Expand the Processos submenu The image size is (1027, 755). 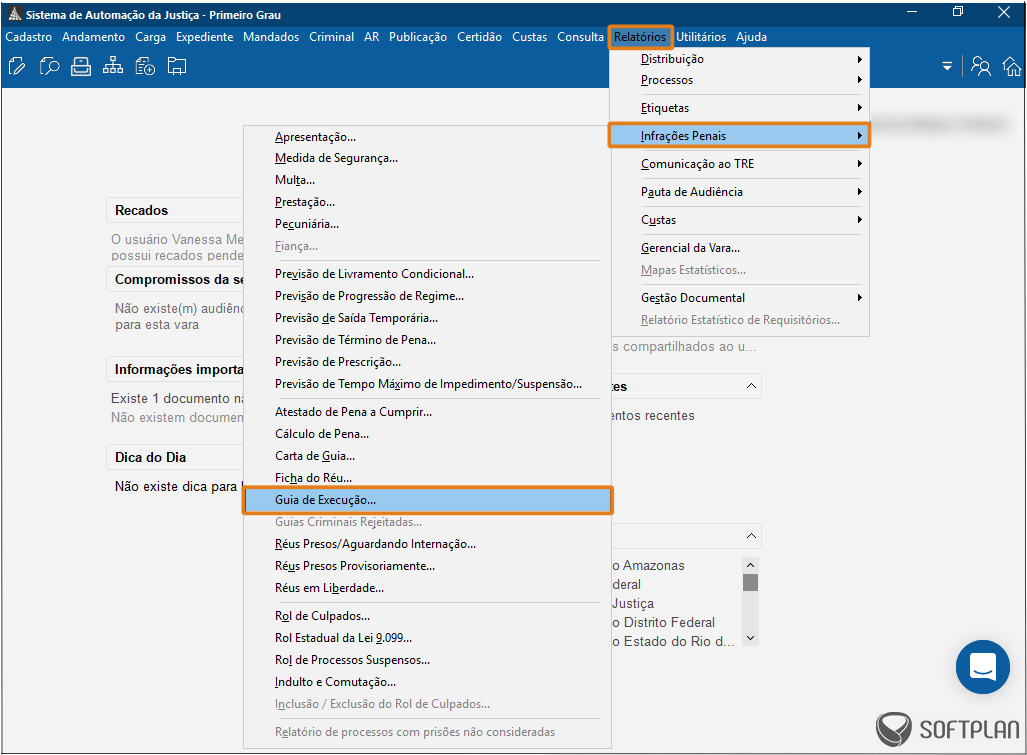pyautogui.click(x=739, y=80)
